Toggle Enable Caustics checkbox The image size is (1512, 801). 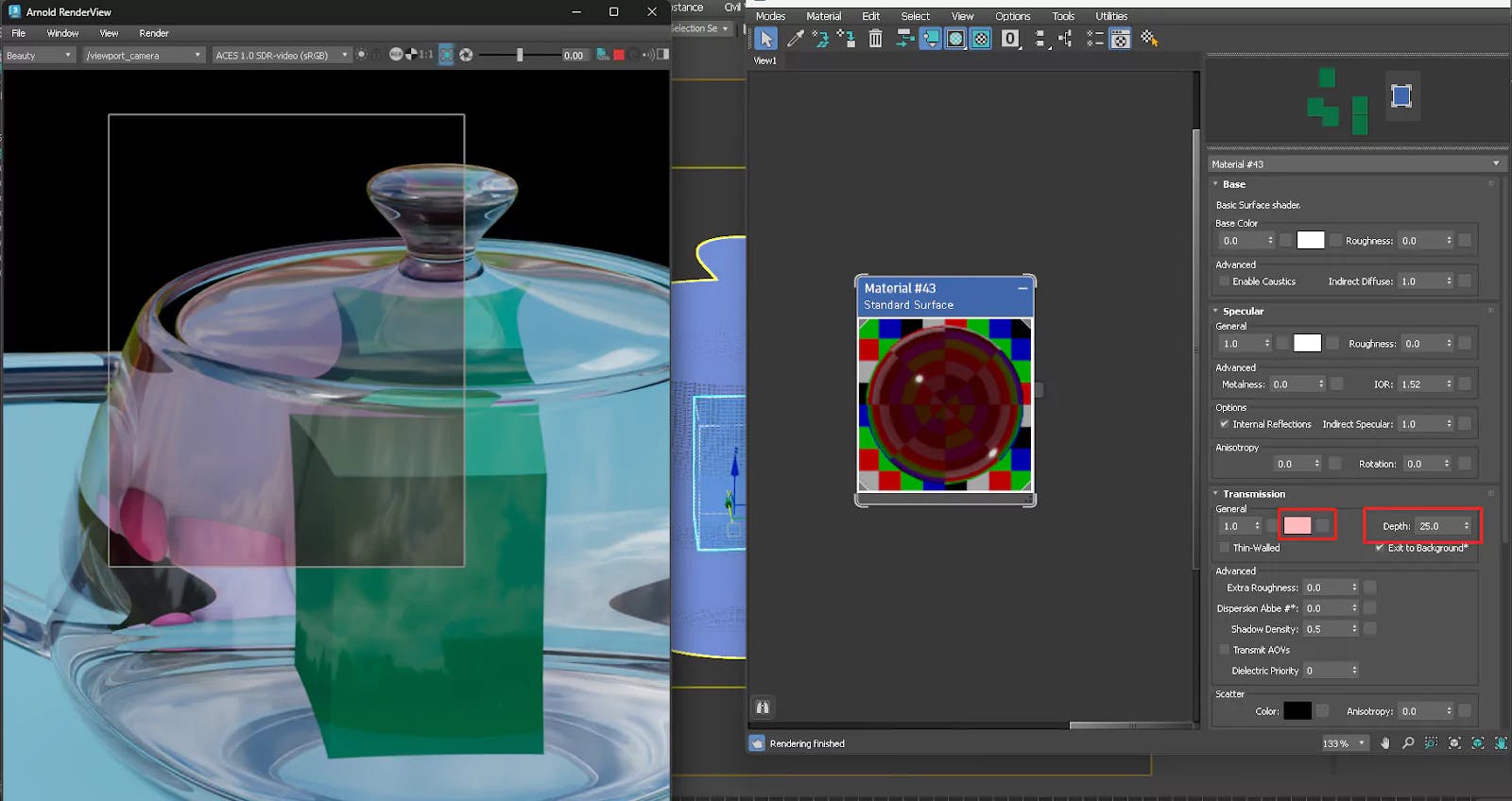click(1225, 281)
